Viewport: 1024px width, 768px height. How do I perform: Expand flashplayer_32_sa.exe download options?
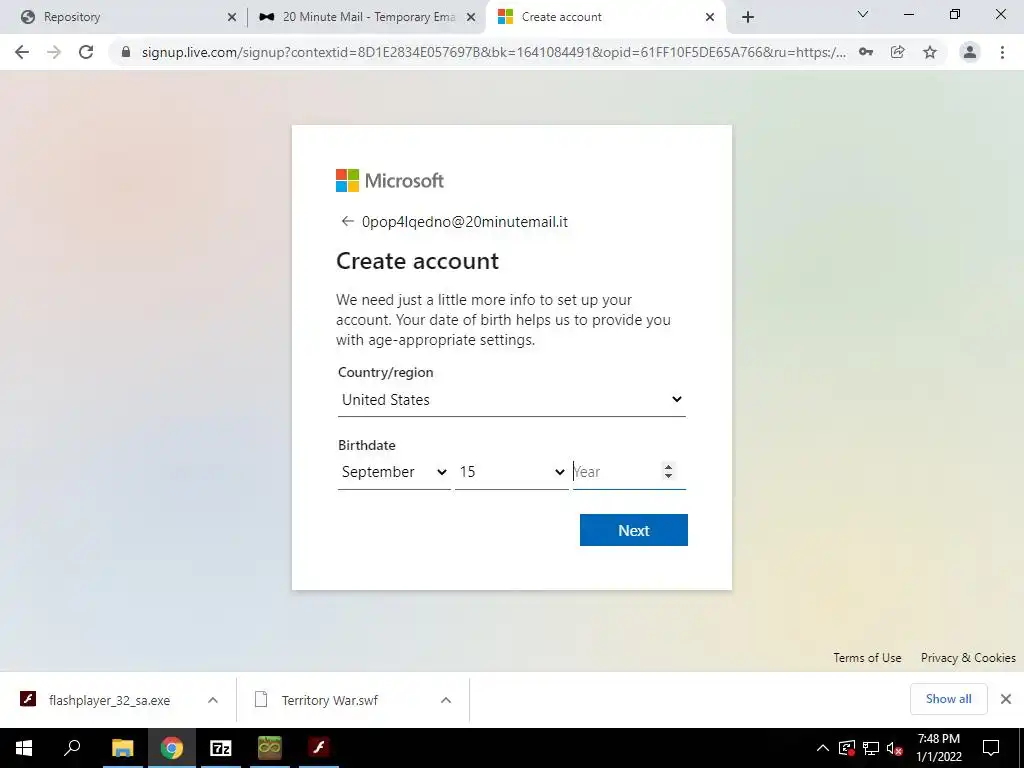coord(213,700)
